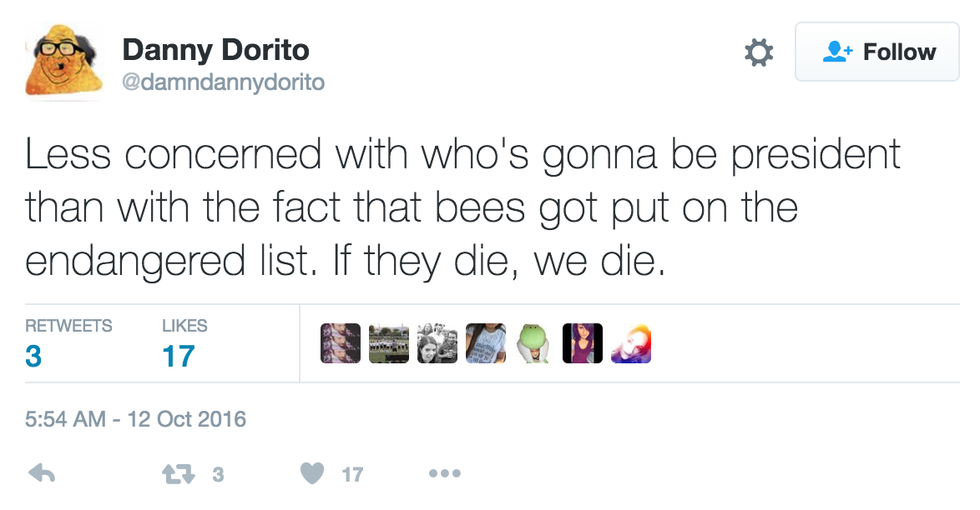
Task: Click the gear settings icon
Action: pyautogui.click(x=759, y=53)
